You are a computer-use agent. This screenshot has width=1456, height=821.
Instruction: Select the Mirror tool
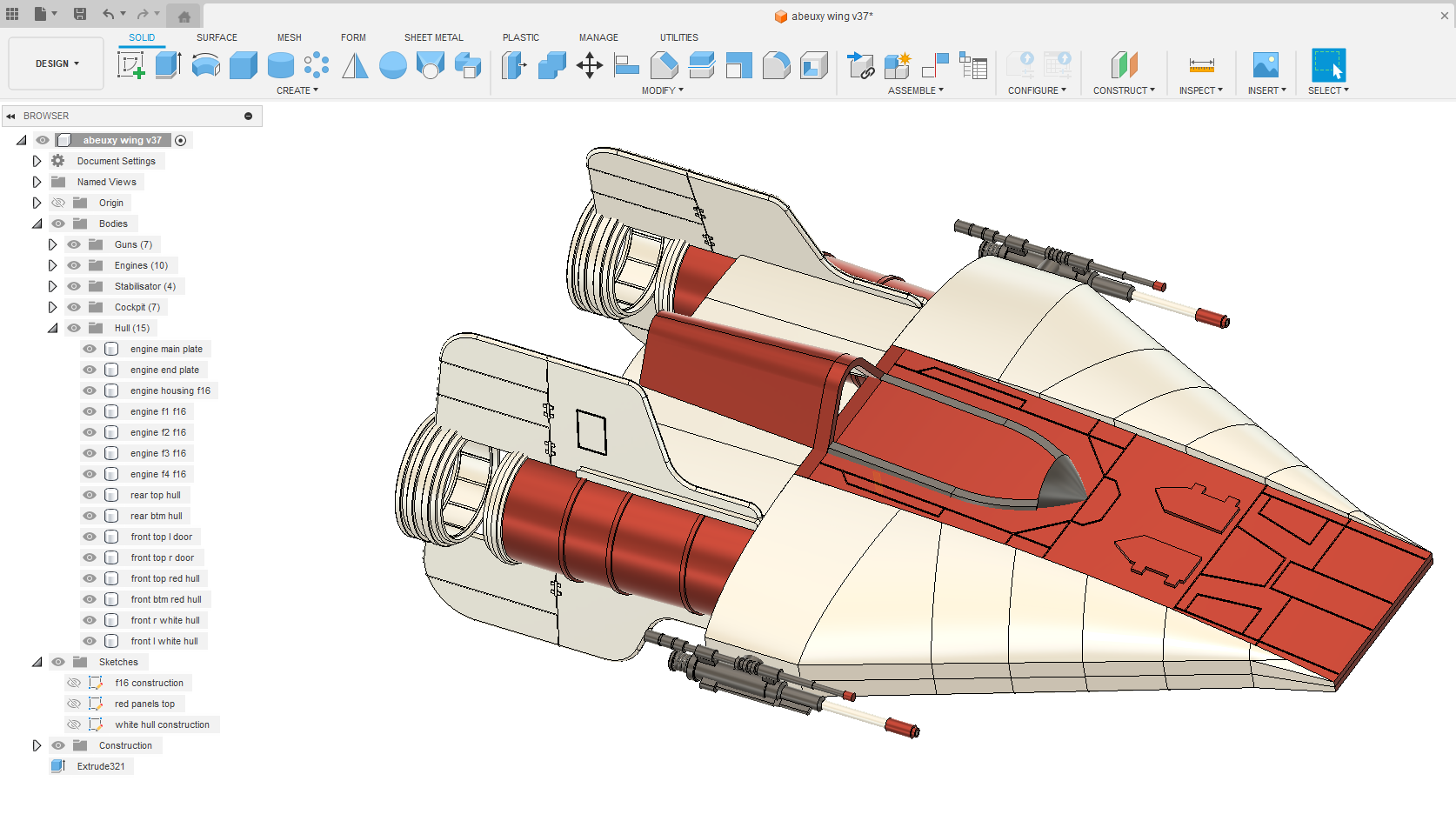(x=355, y=65)
